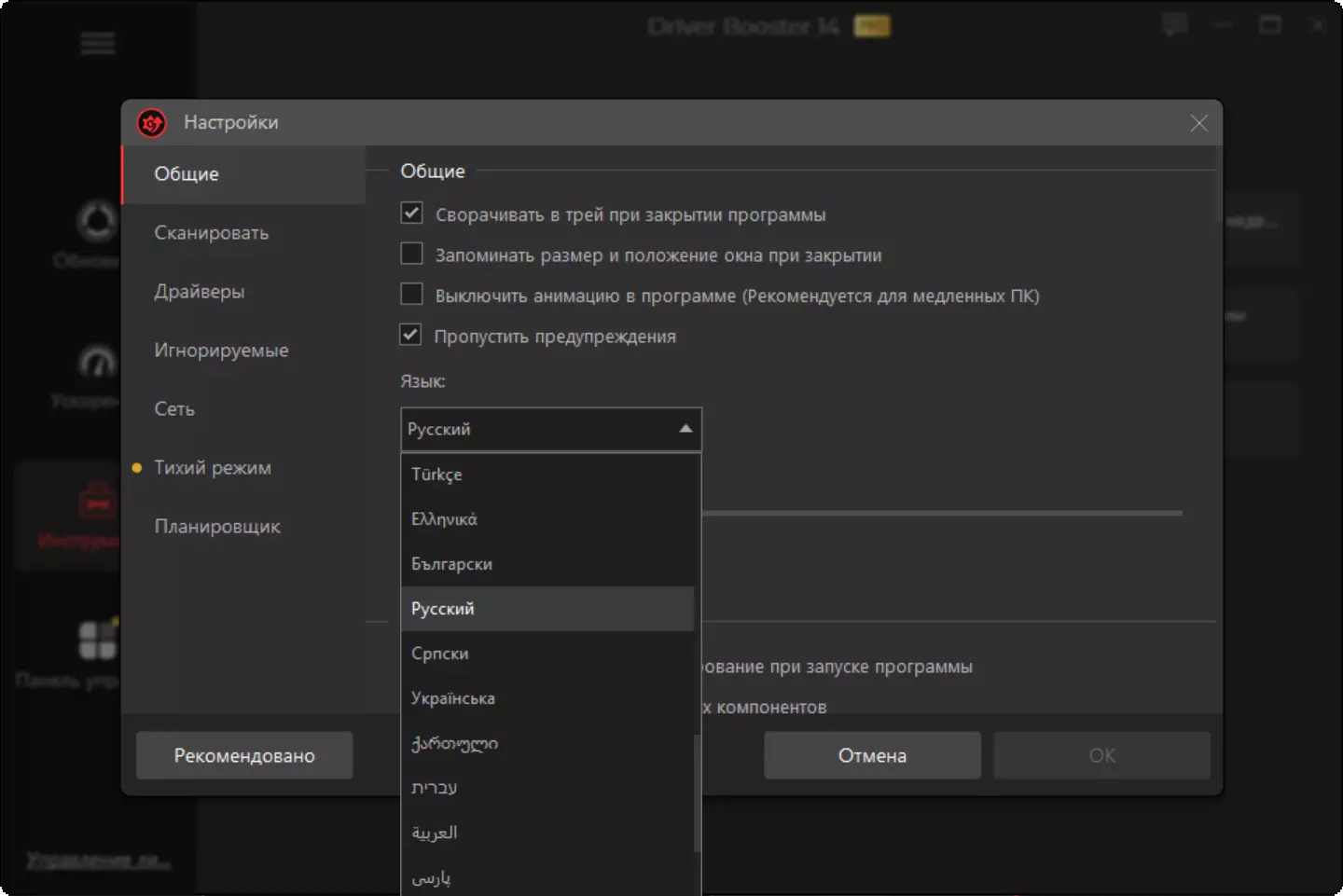Viewport: 1343px width, 896px height.
Task: Collapse the Русский language dropdown arrow
Action: pyautogui.click(x=685, y=429)
